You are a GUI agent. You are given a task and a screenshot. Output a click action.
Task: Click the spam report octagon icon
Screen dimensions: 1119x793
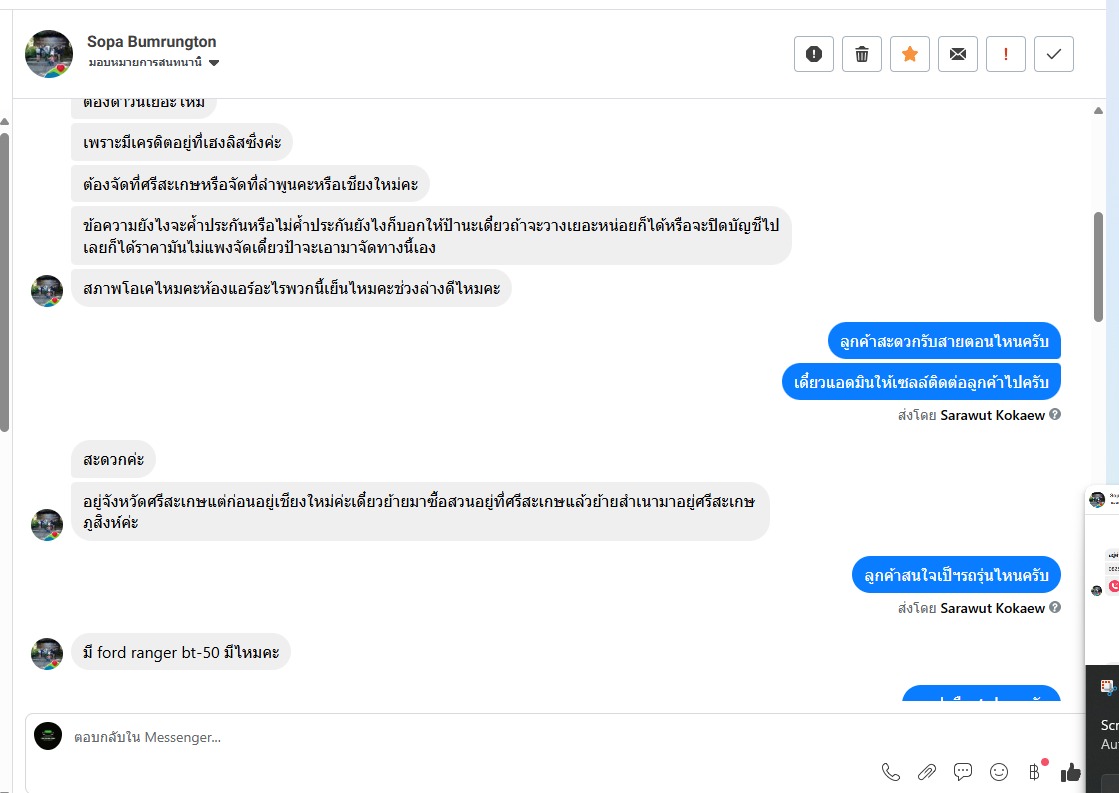tap(813, 54)
